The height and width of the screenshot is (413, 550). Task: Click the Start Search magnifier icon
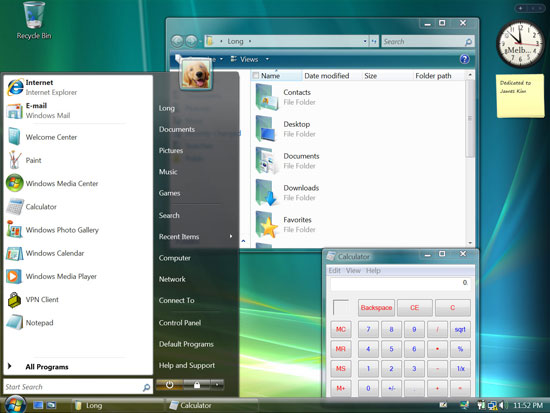(x=147, y=387)
